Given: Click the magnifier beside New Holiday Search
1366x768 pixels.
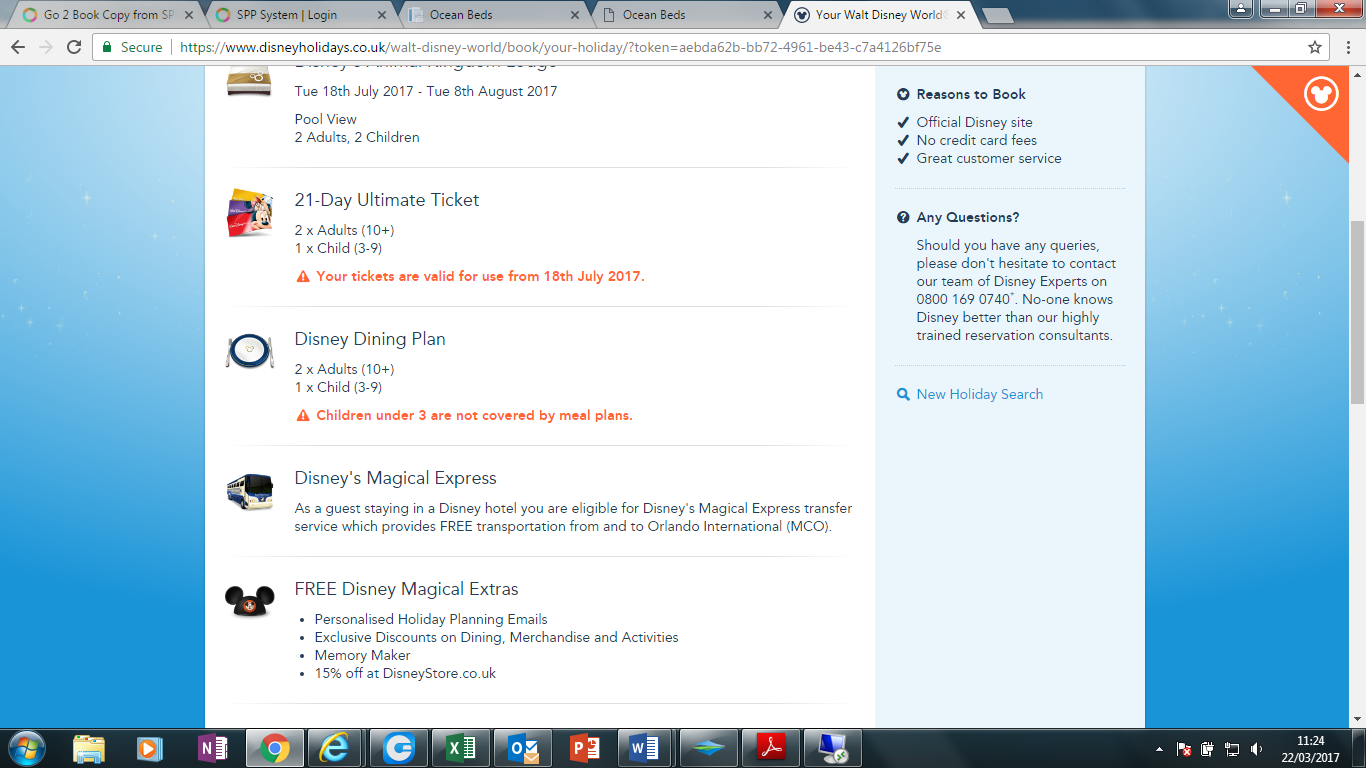Looking at the screenshot, I should (x=904, y=394).
